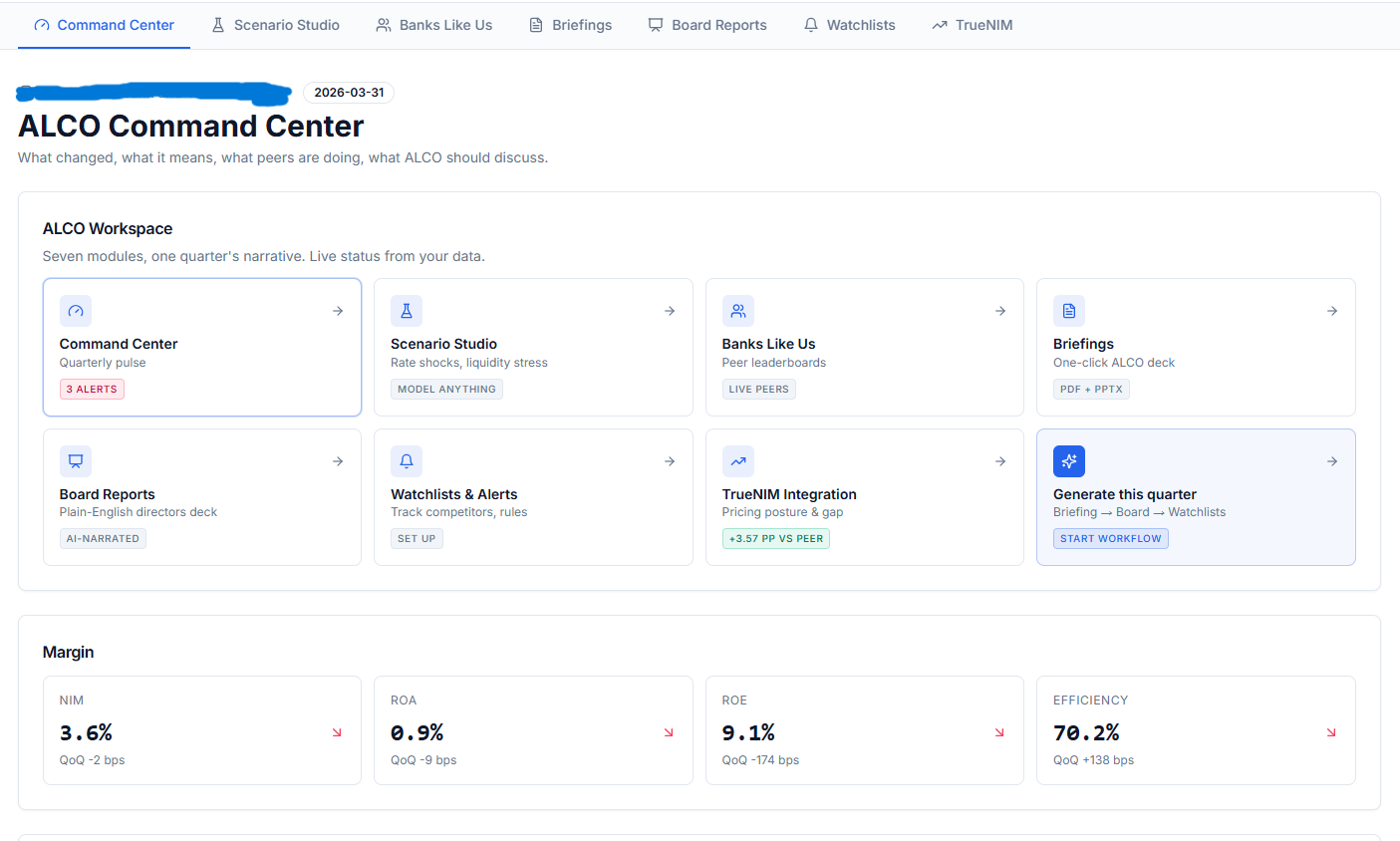
Task: Open the Board Reports tab
Action: click(707, 25)
